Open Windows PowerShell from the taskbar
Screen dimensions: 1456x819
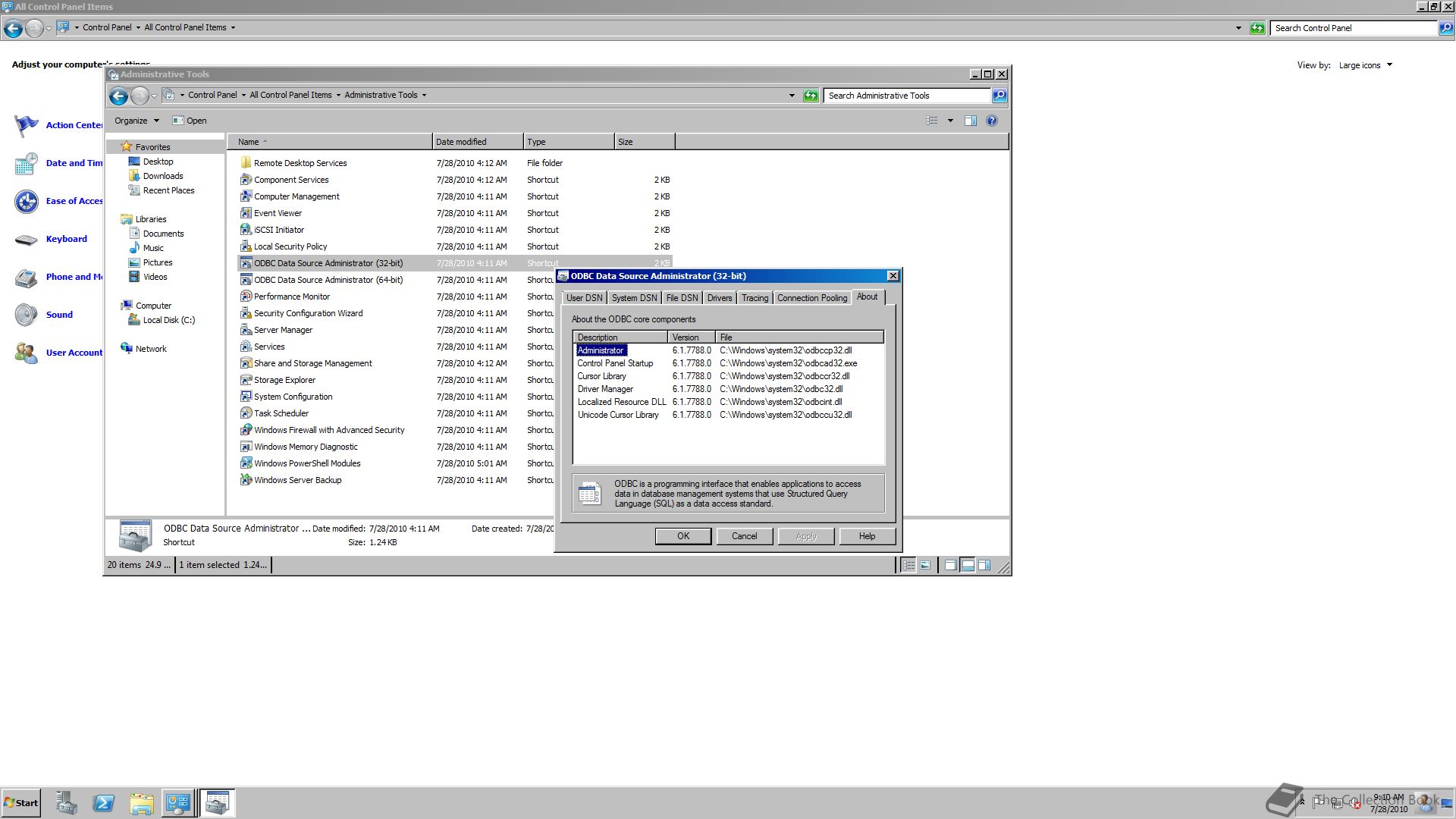point(104,803)
